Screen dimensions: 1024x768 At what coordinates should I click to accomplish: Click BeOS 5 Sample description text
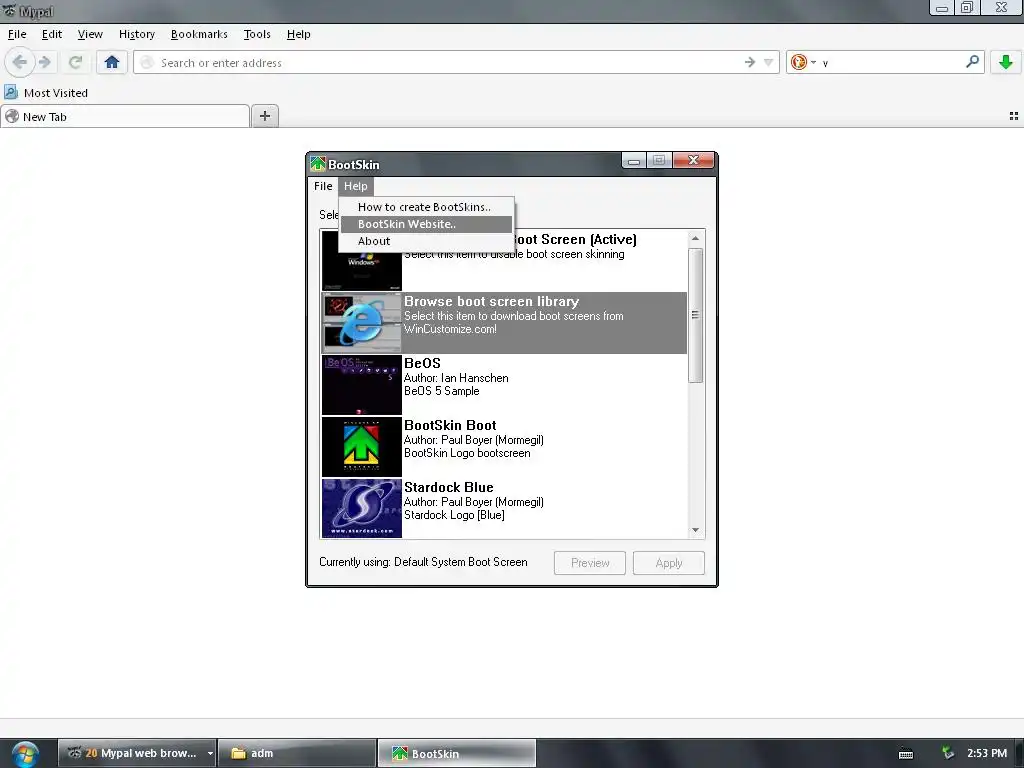click(441, 391)
